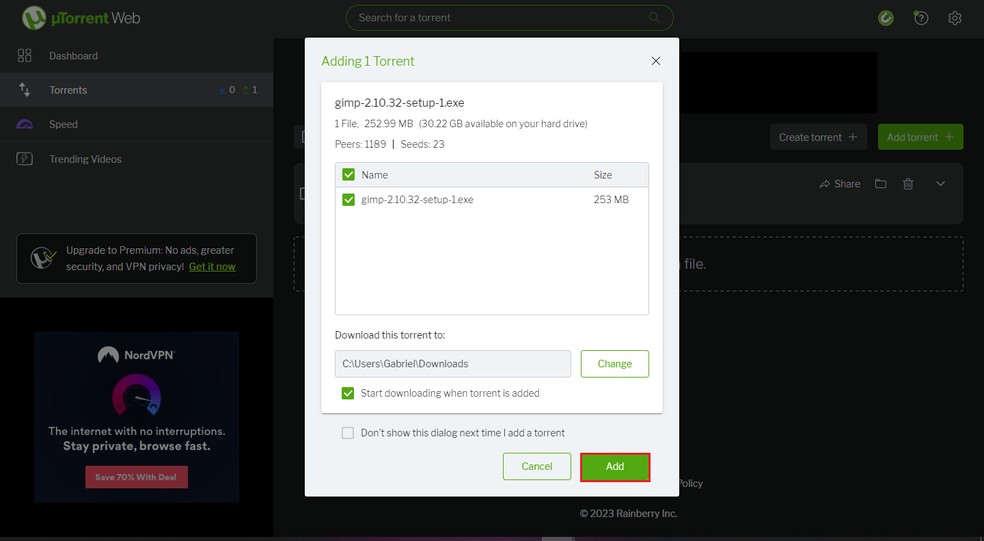This screenshot has height=541, width=984.
Task: Click the Premium upgrade logo icon
Action: point(43,257)
